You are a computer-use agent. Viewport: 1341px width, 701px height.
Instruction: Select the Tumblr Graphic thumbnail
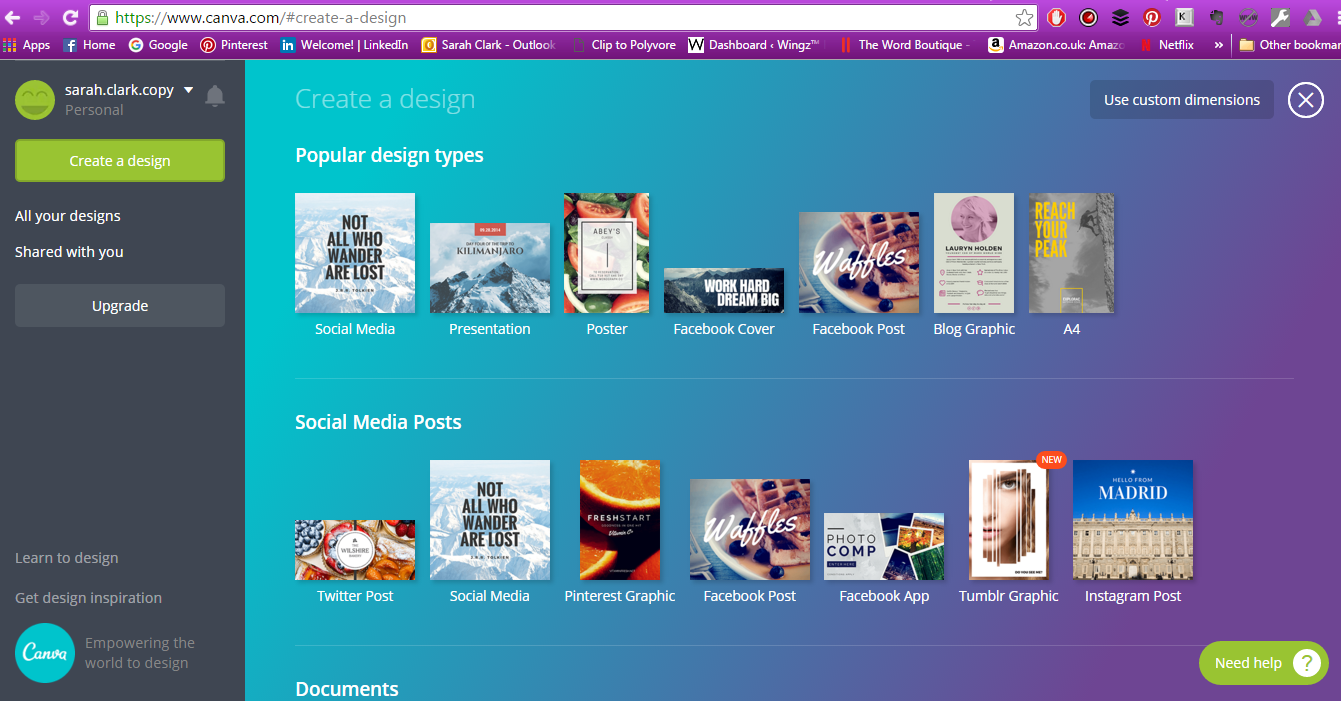coord(1008,520)
